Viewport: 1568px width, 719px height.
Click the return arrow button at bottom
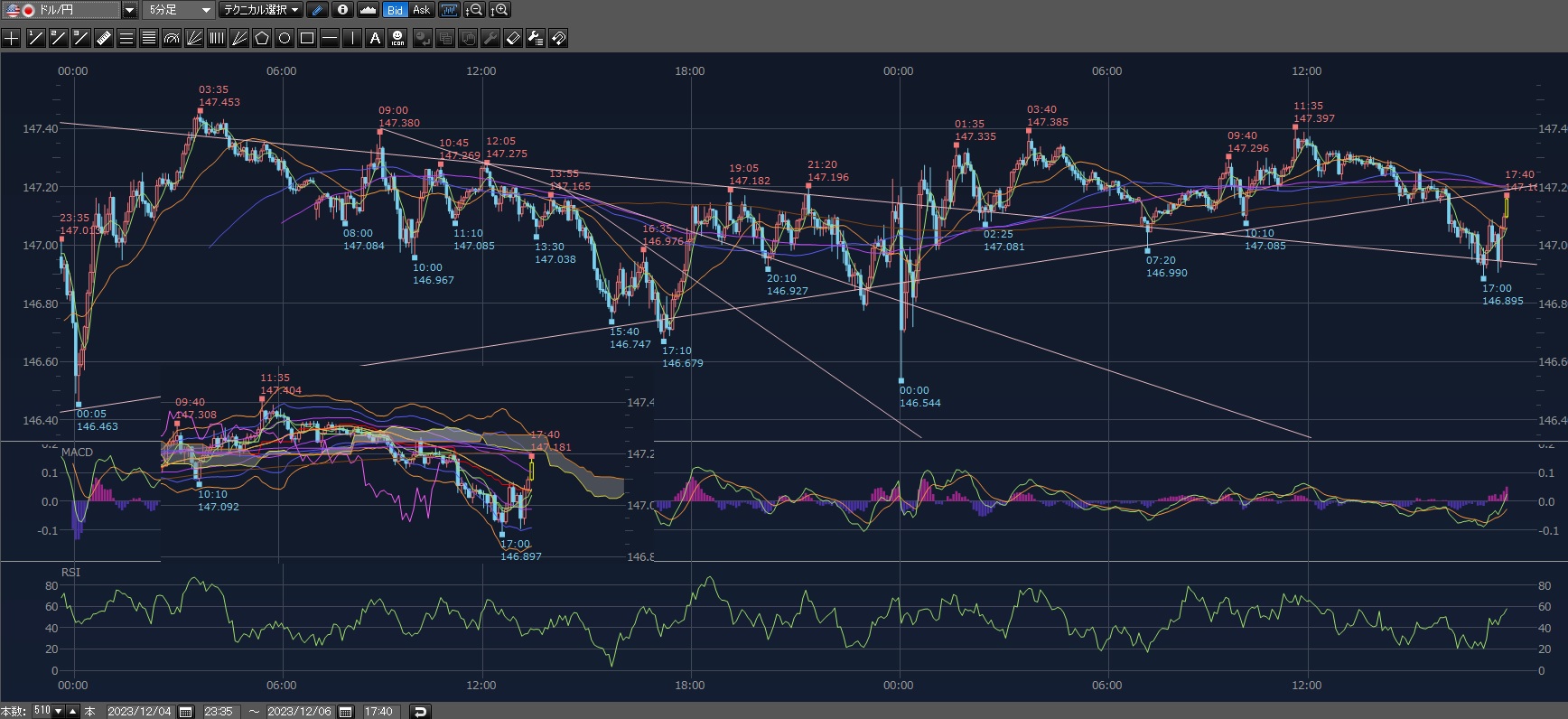point(420,712)
